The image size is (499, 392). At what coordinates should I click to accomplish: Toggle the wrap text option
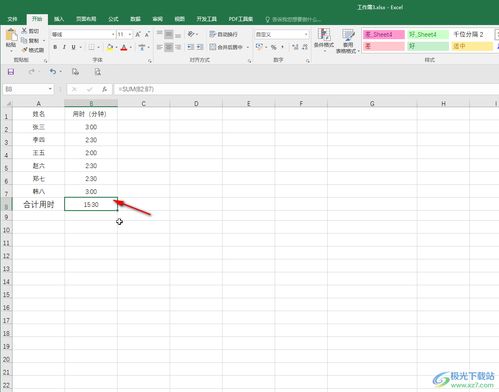(x=224, y=34)
